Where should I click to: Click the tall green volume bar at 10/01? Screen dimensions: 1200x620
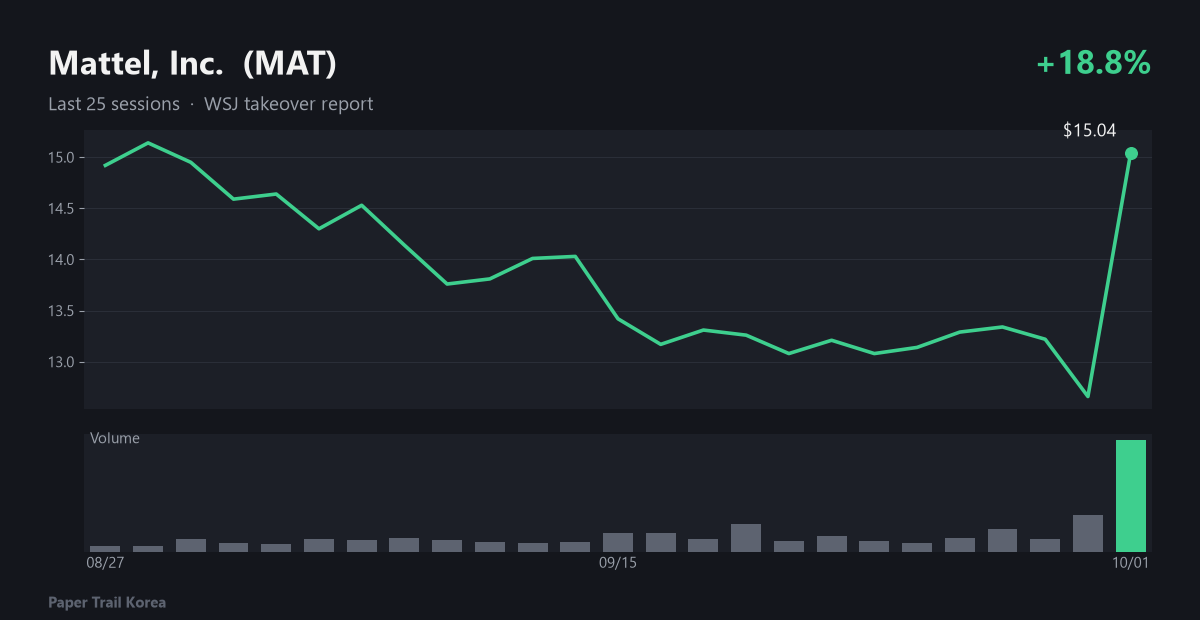coord(1131,496)
